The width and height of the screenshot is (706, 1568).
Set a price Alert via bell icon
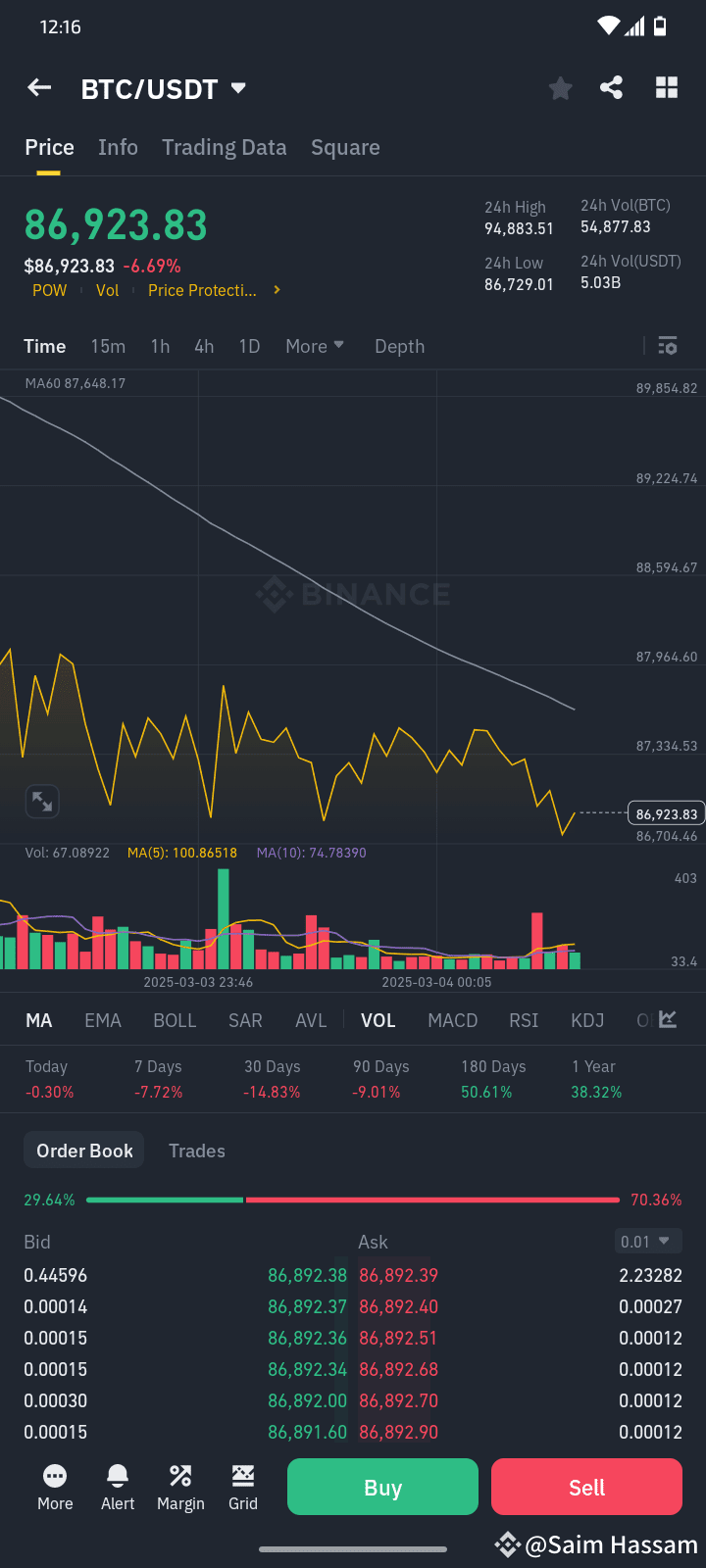tap(117, 1486)
